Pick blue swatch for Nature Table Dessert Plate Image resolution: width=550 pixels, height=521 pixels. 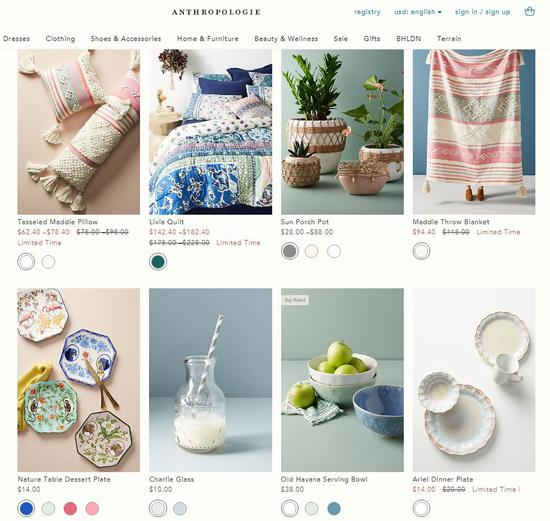26,508
